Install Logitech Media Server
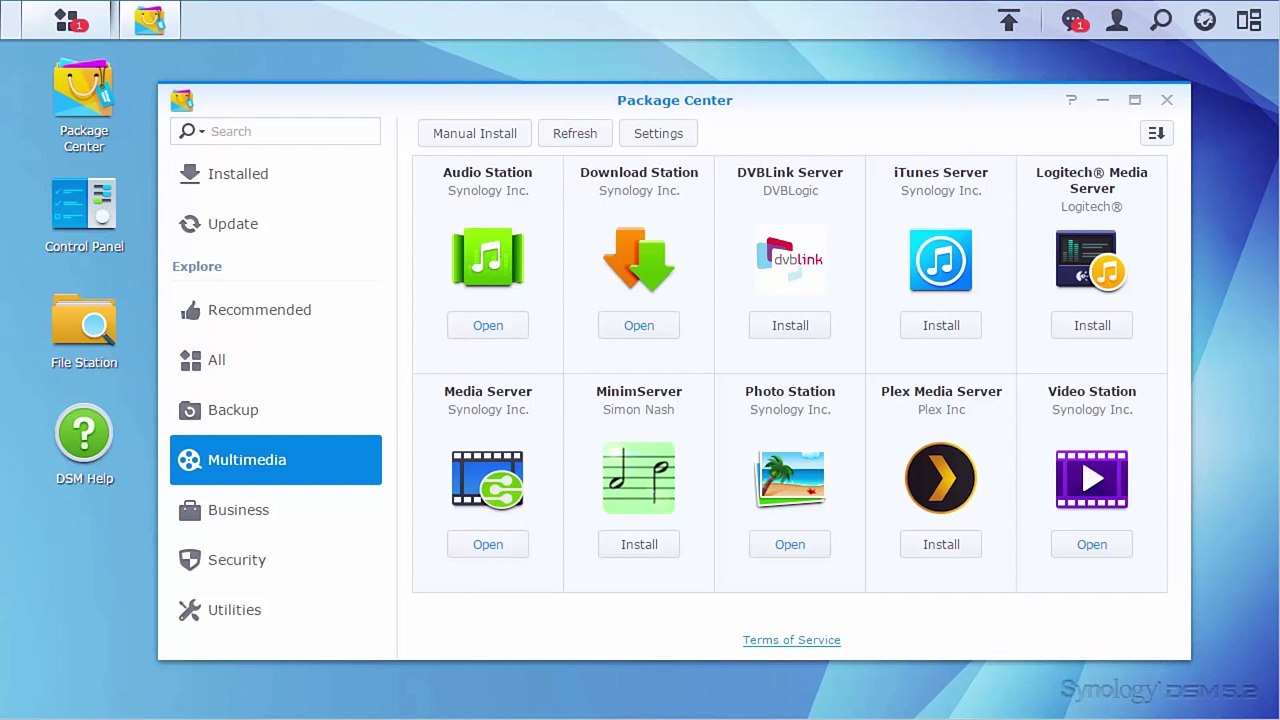Image resolution: width=1280 pixels, height=720 pixels. pyautogui.click(x=1092, y=325)
